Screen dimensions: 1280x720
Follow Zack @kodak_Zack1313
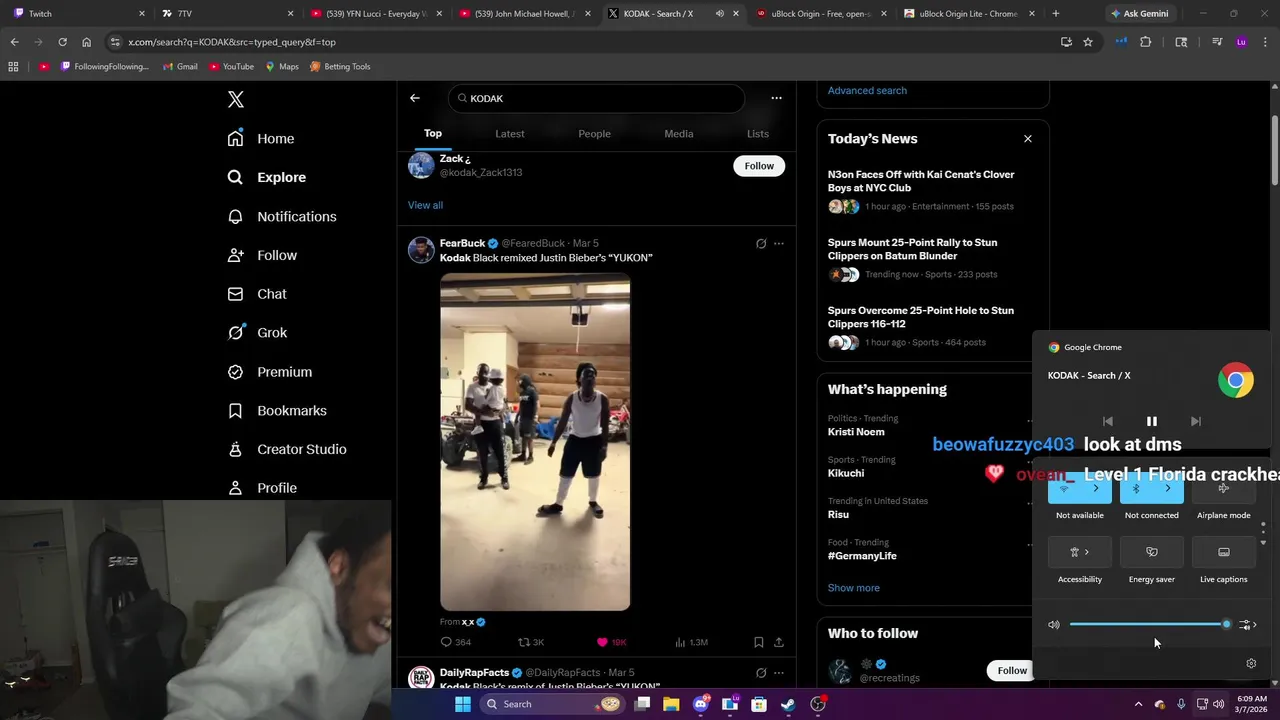click(x=759, y=166)
